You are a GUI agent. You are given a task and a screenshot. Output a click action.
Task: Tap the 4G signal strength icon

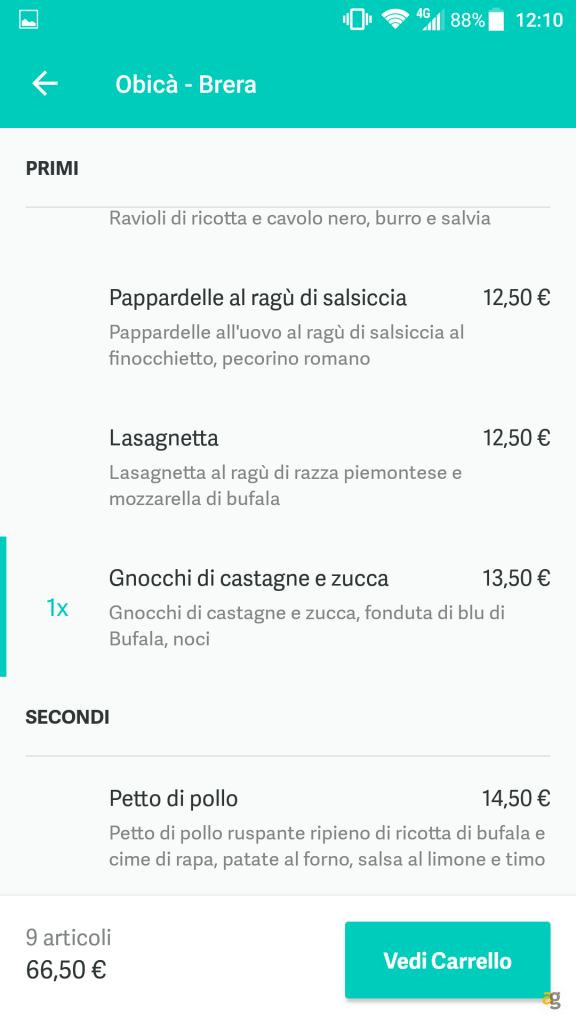[432, 17]
